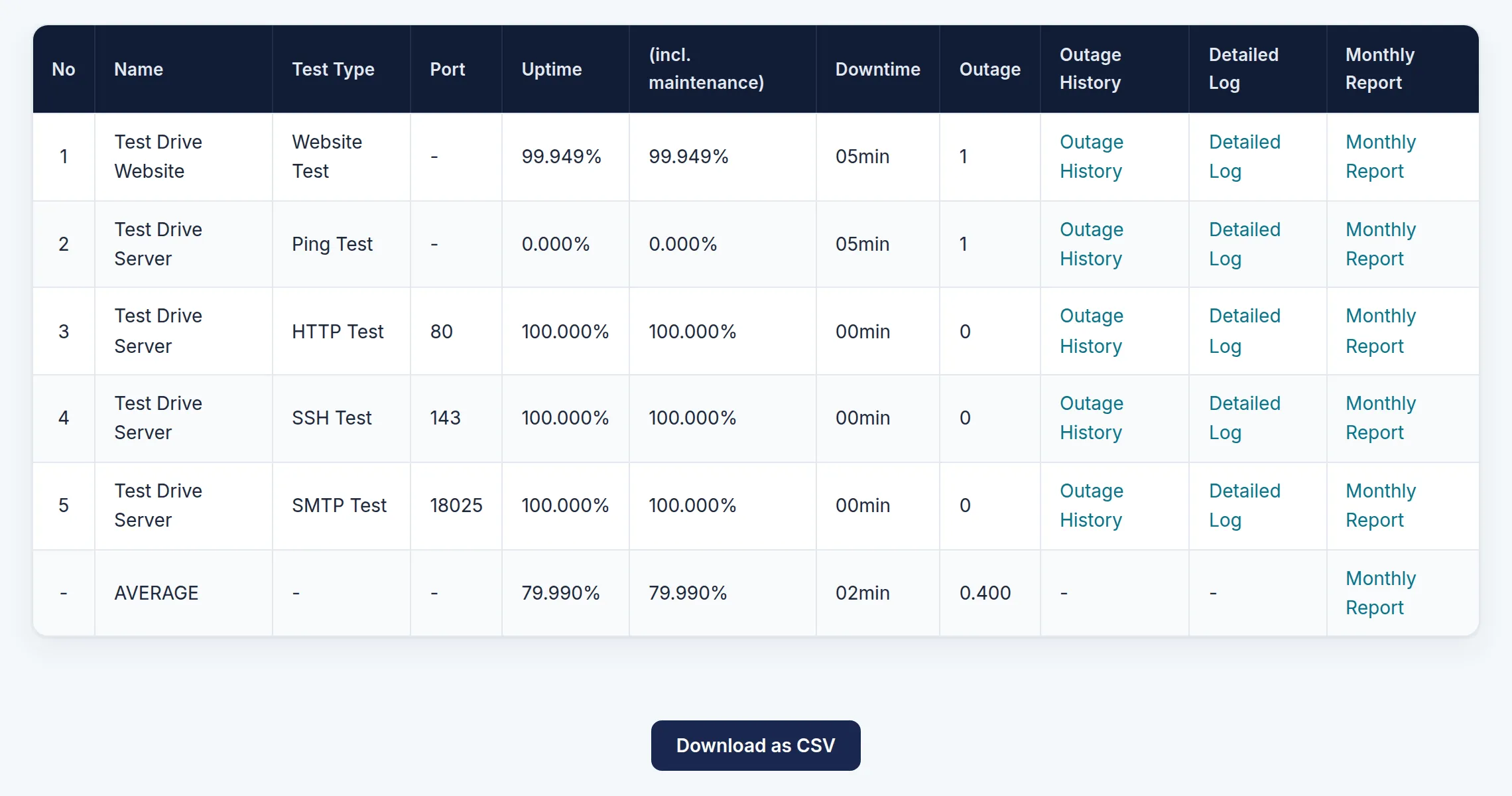
Task: Click the No column header
Action: pos(64,69)
